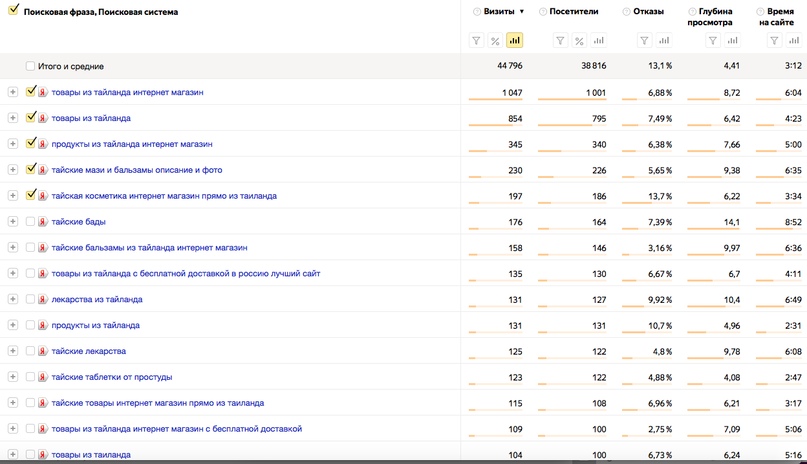Uncheck the header 'Поисковая фраза' checkbox
The width and height of the screenshot is (807, 464).
(14, 10)
